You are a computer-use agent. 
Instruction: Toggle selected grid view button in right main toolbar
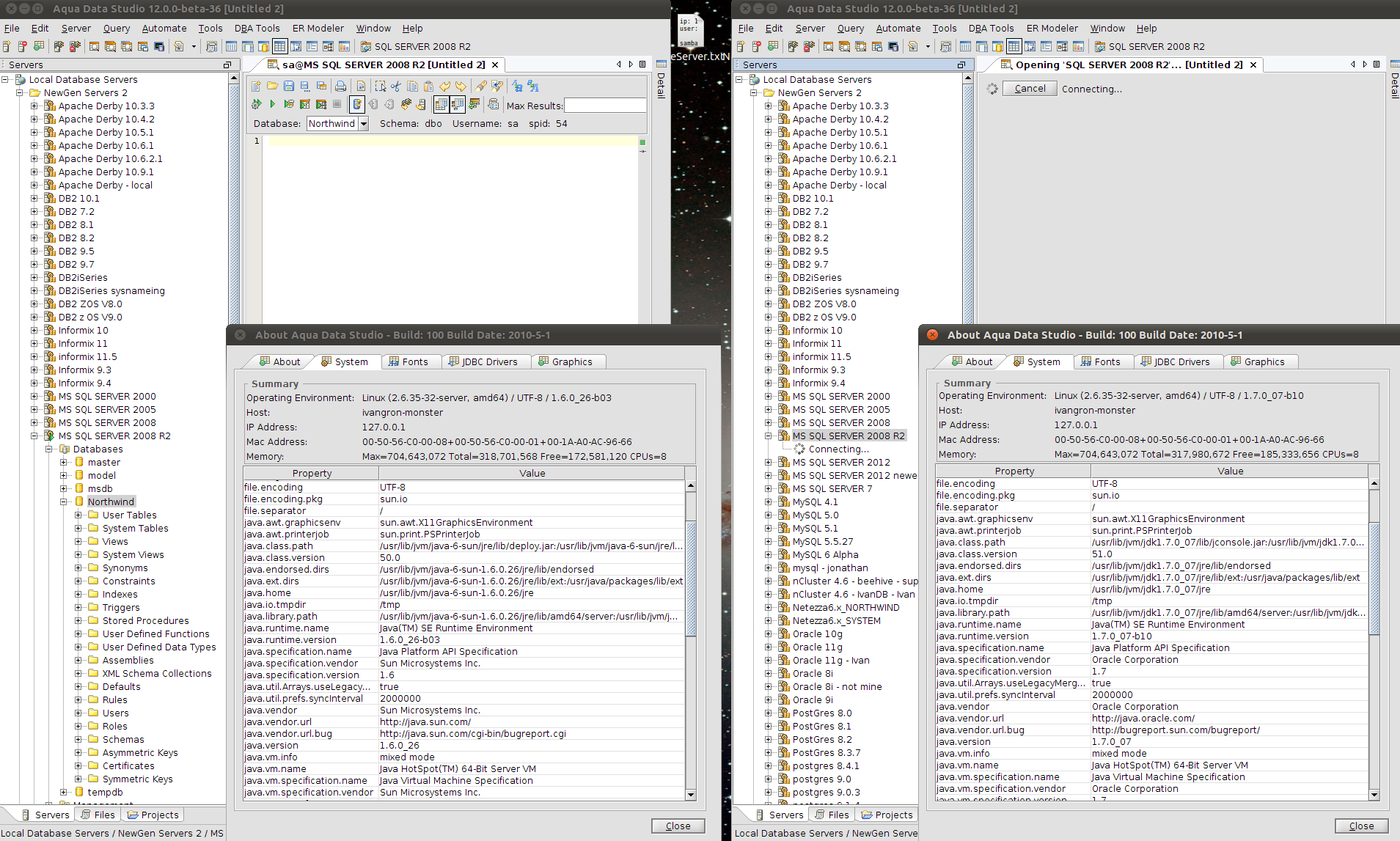[1014, 46]
